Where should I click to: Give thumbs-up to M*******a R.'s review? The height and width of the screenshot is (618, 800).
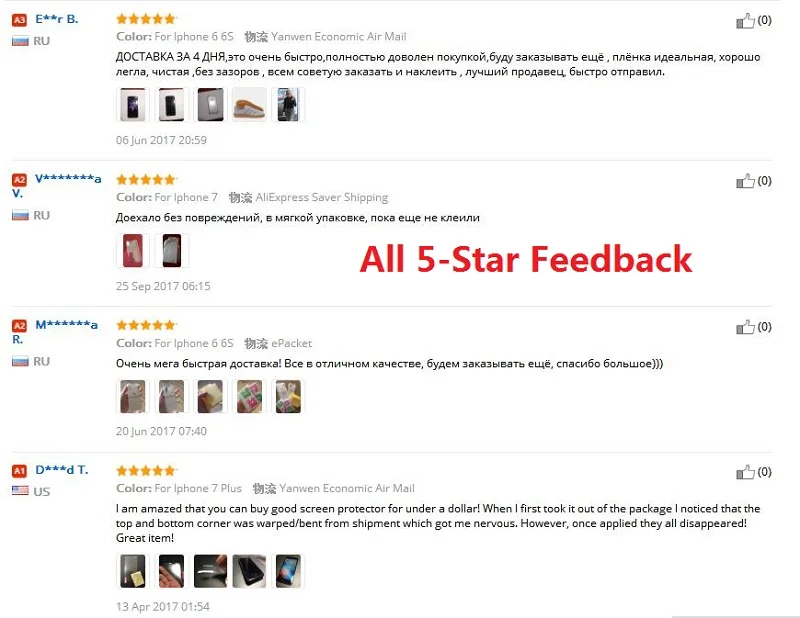coord(745,327)
